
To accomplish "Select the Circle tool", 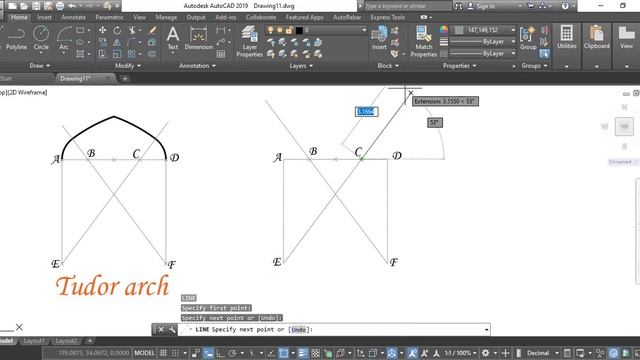I will pos(41,38).
